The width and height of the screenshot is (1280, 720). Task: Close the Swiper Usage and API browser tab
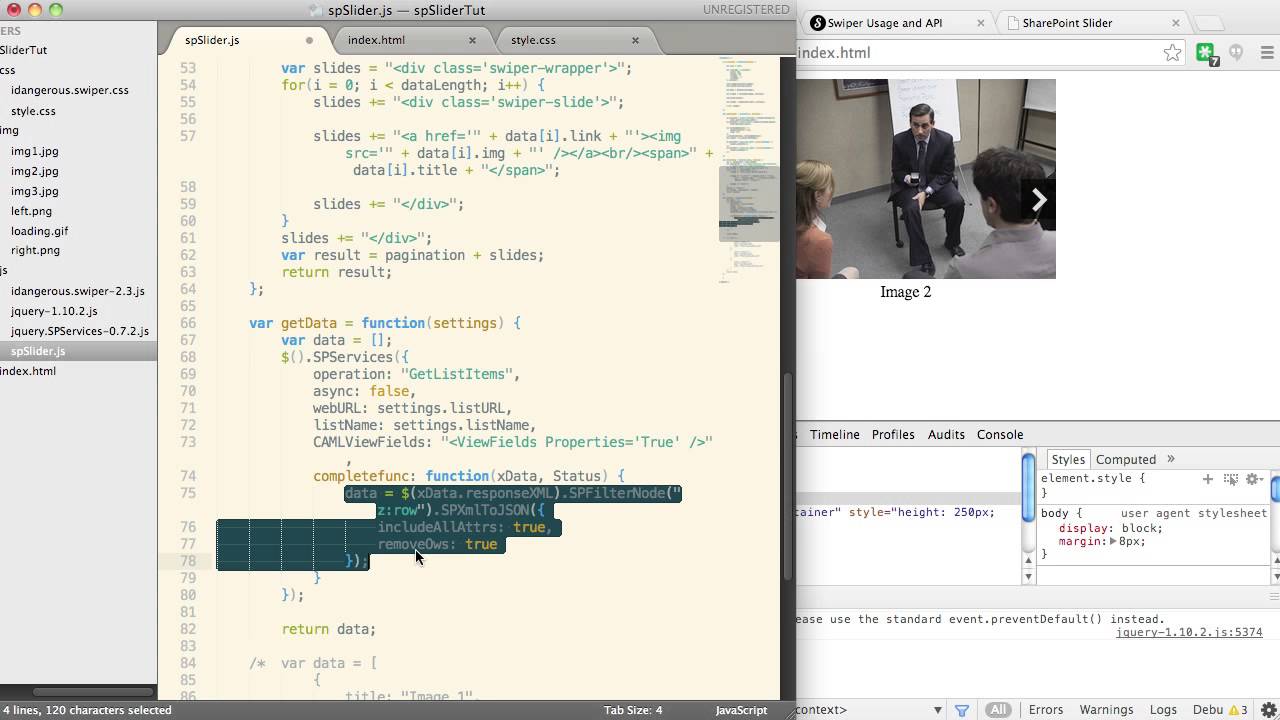pyautogui.click(x=981, y=23)
